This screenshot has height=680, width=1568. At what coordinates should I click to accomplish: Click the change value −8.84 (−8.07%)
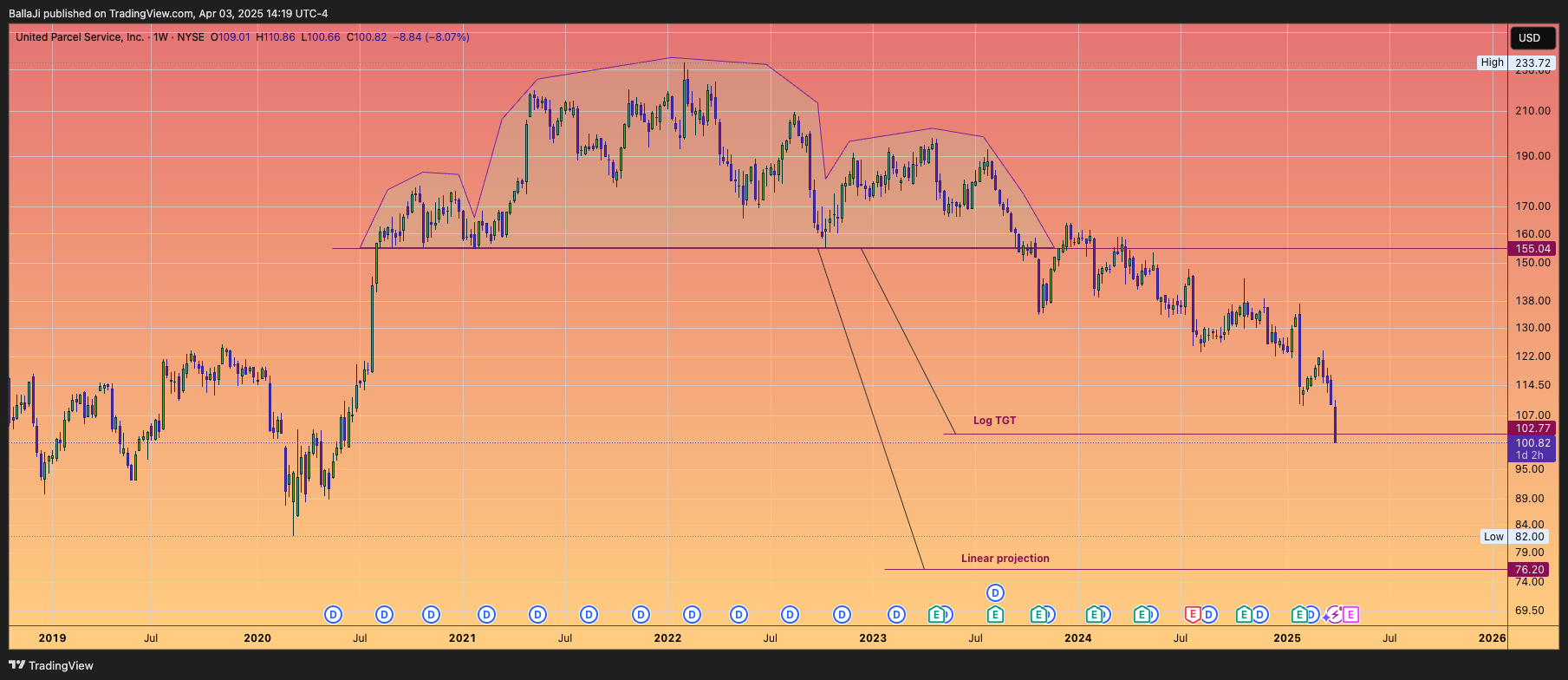(431, 37)
